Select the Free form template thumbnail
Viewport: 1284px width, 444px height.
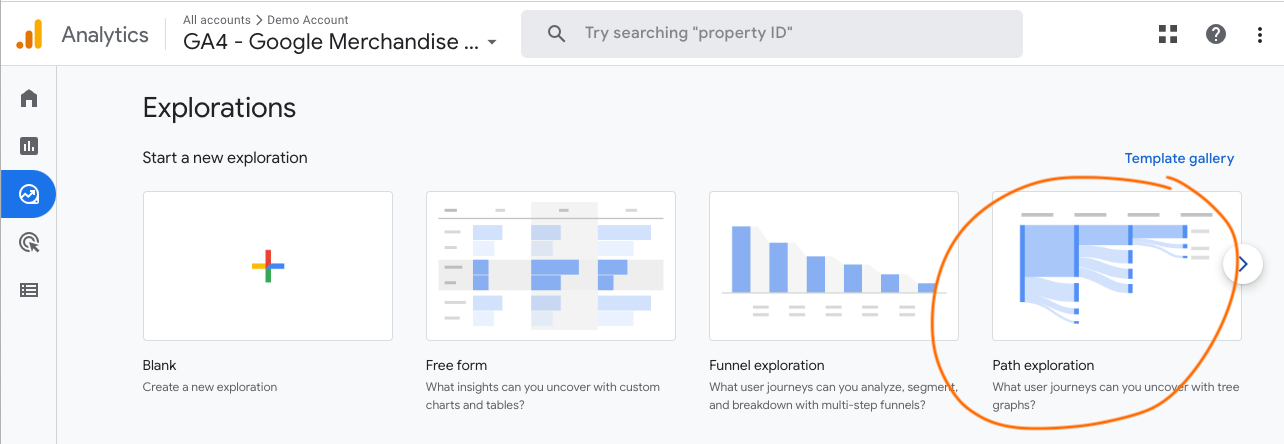point(551,266)
